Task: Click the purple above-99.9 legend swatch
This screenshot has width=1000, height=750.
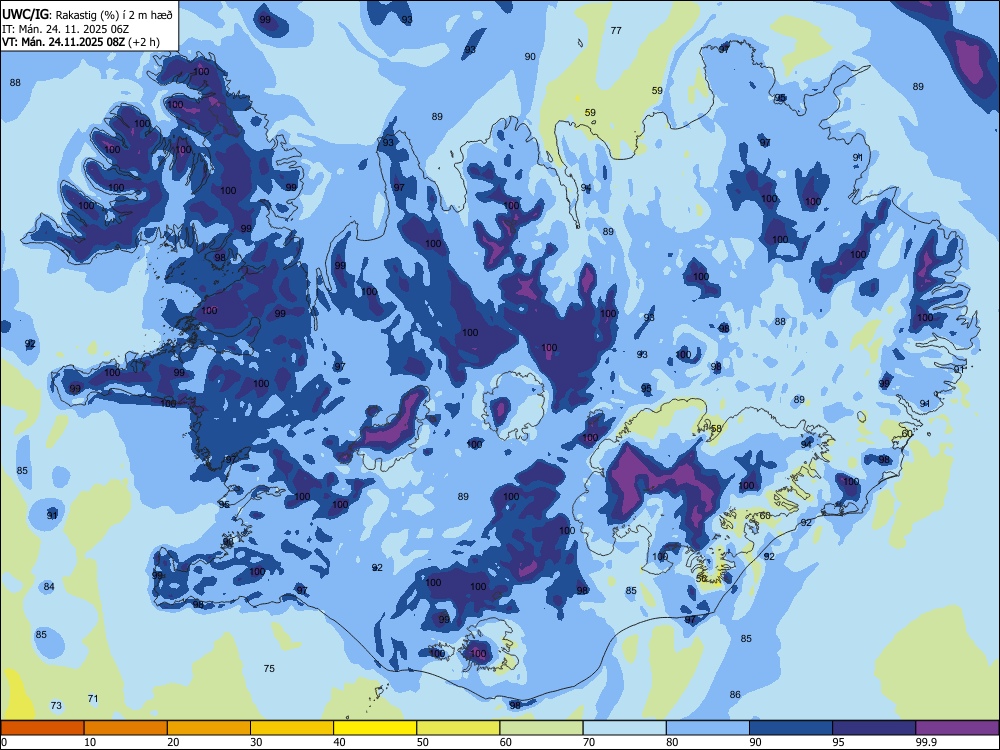Action: pyautogui.click(x=957, y=728)
